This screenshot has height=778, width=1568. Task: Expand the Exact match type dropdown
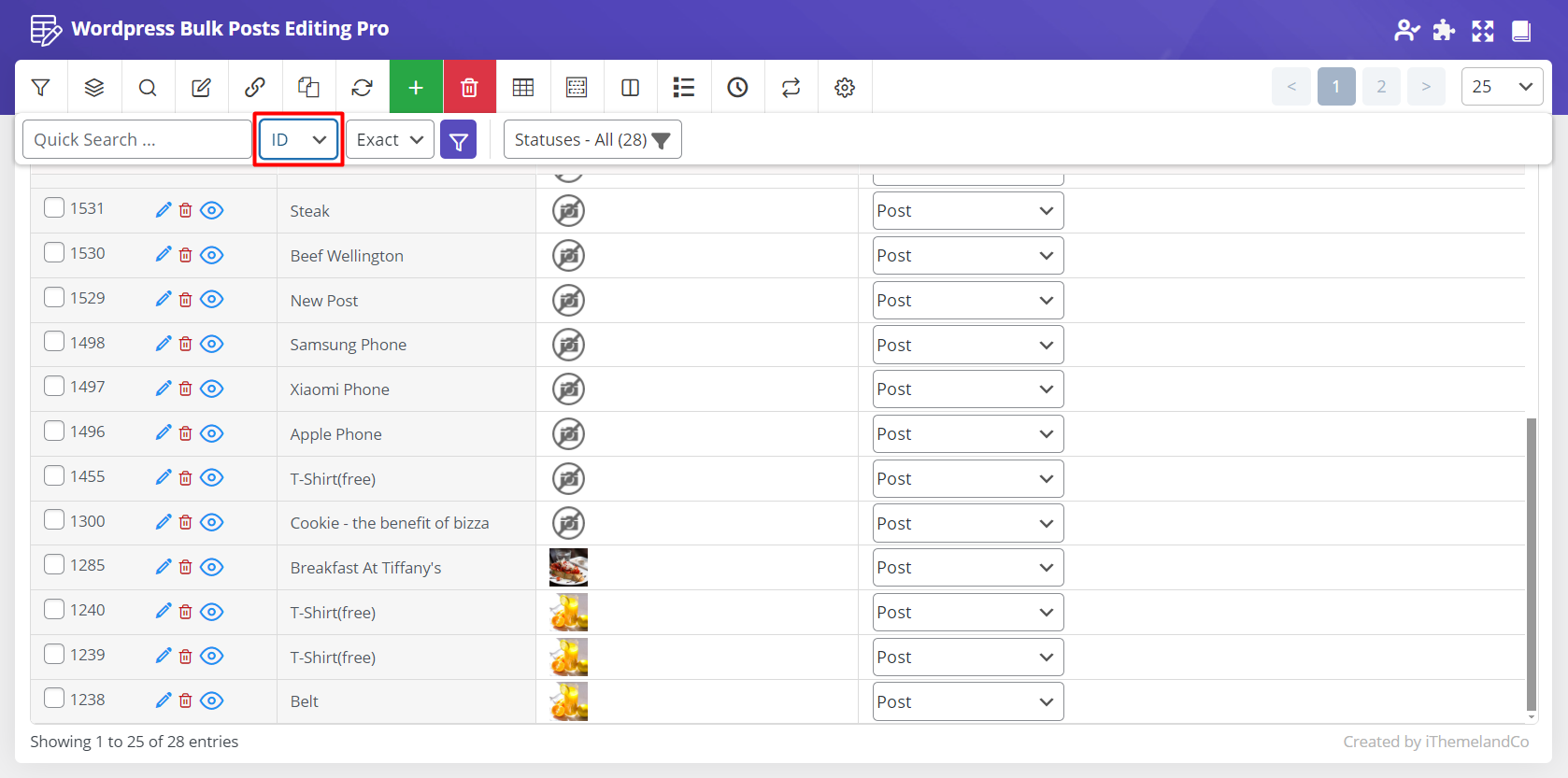pos(390,140)
